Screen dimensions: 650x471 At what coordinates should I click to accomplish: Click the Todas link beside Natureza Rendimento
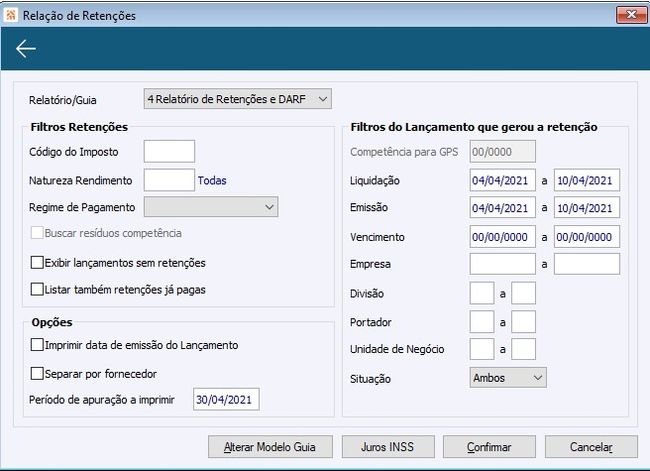(212, 180)
